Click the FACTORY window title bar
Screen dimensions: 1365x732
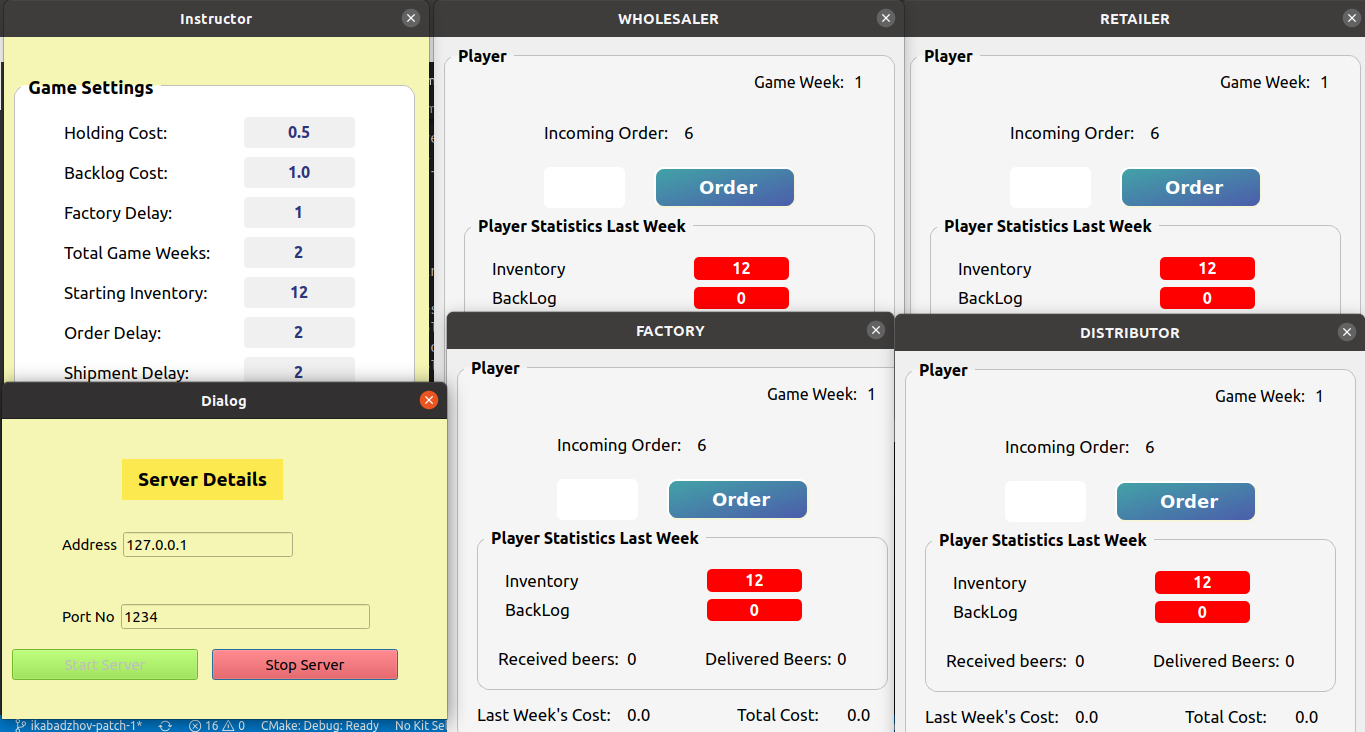[670, 330]
